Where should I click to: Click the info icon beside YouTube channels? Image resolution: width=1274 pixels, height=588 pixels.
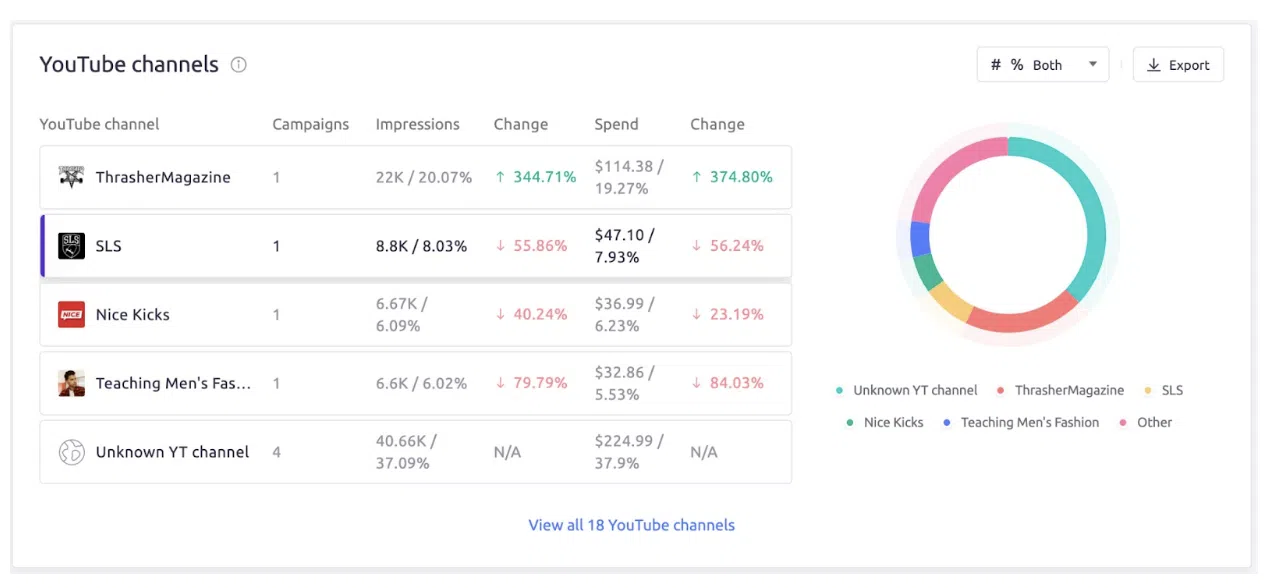(239, 65)
